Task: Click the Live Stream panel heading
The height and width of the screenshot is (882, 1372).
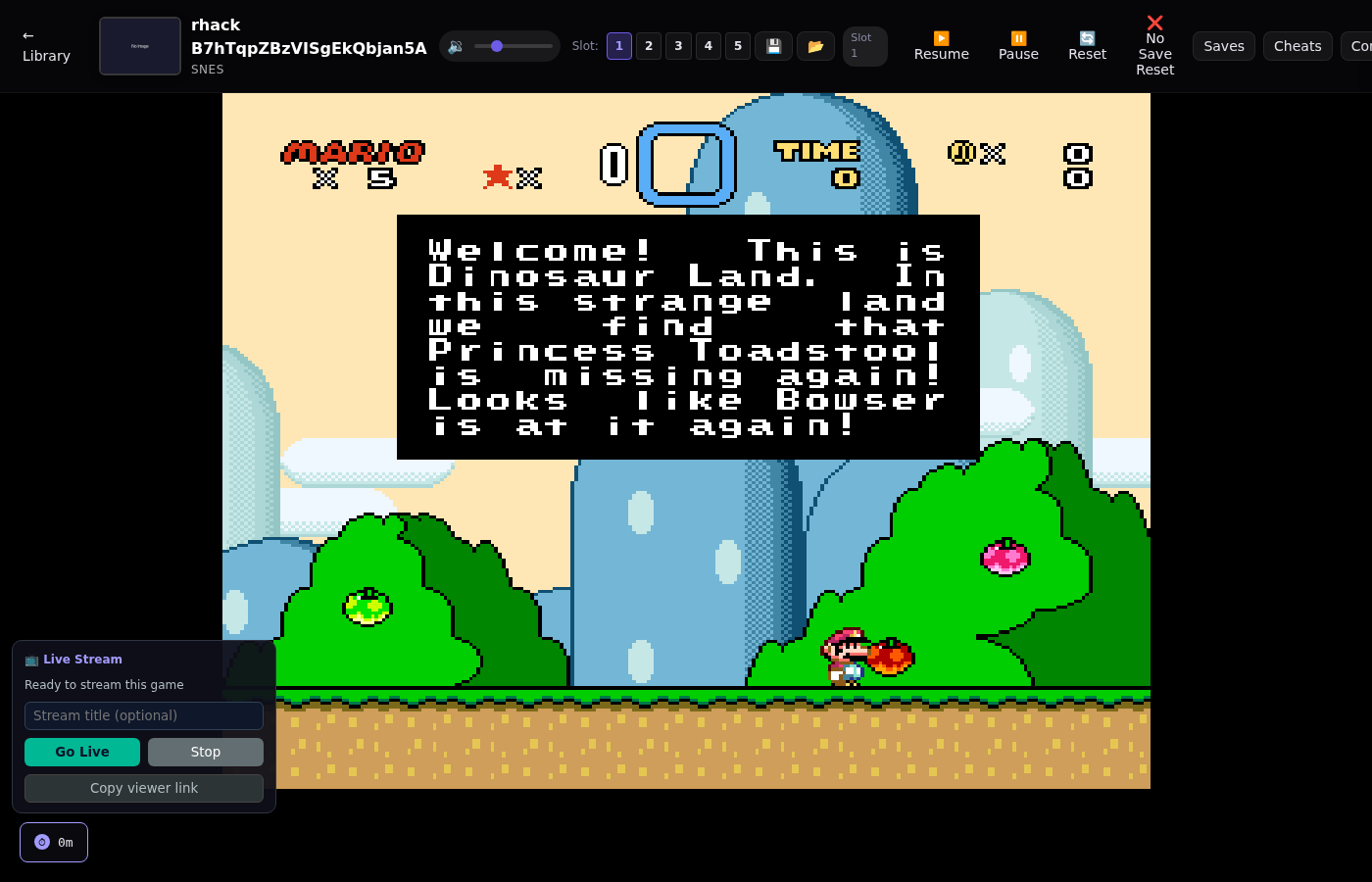Action: 73,660
